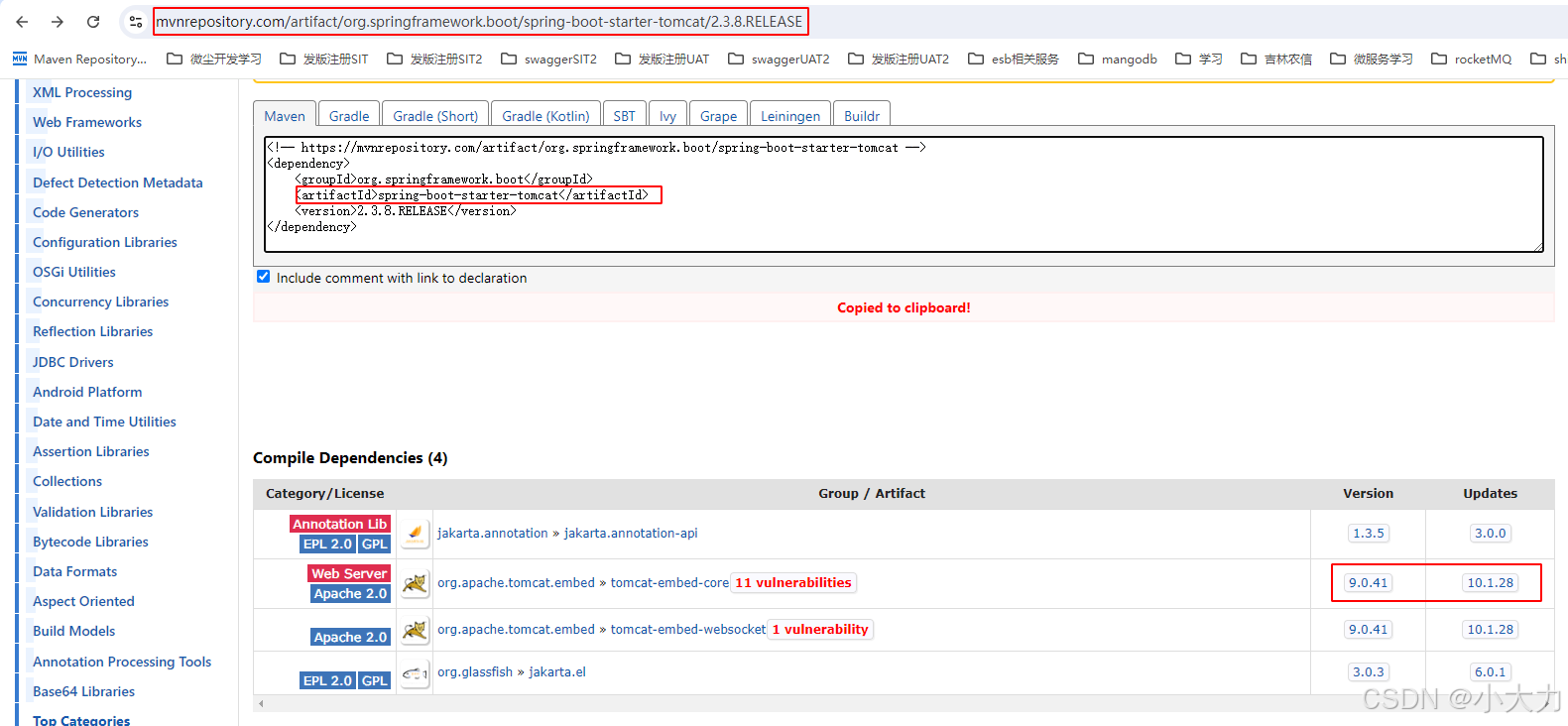Reload the page with the refresh icon

point(93,21)
